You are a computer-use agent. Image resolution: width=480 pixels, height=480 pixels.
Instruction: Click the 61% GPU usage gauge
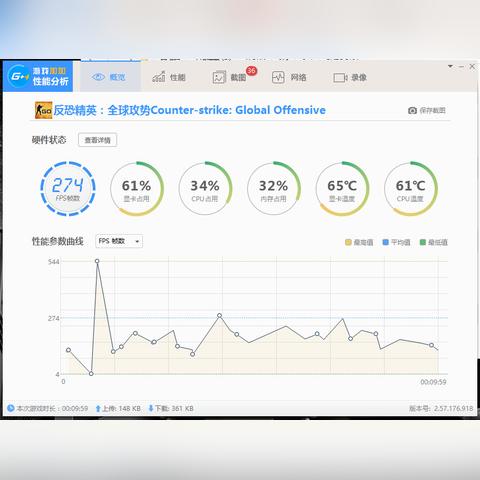click(137, 188)
